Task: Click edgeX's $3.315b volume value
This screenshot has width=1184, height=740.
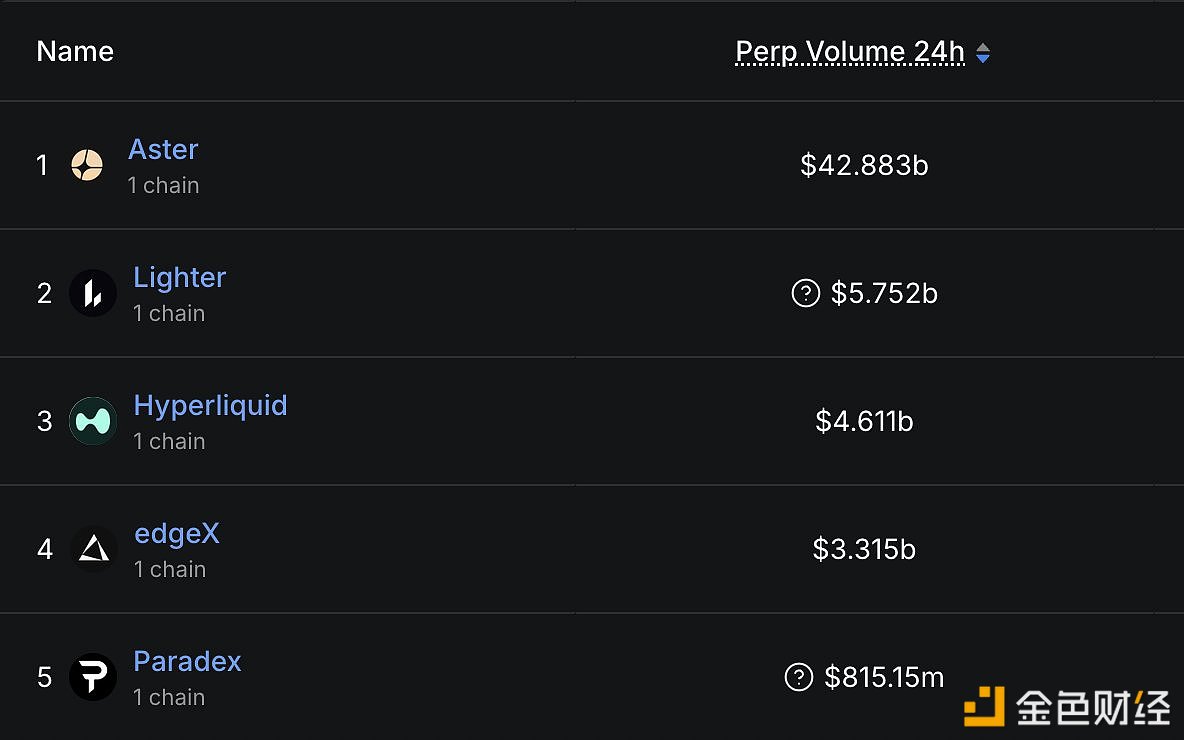Action: click(864, 549)
